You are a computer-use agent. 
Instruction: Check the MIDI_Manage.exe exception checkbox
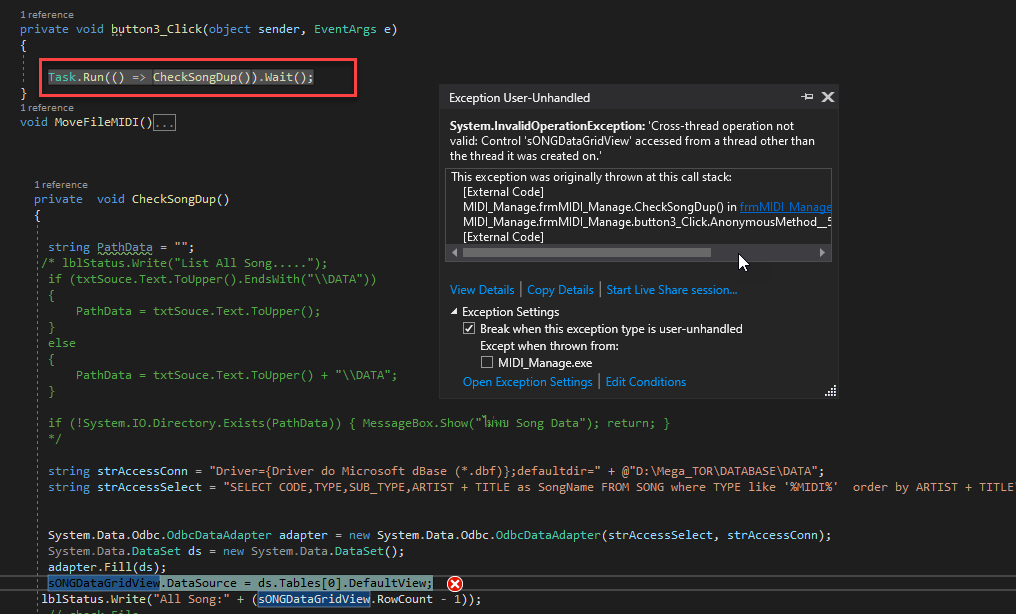click(488, 362)
